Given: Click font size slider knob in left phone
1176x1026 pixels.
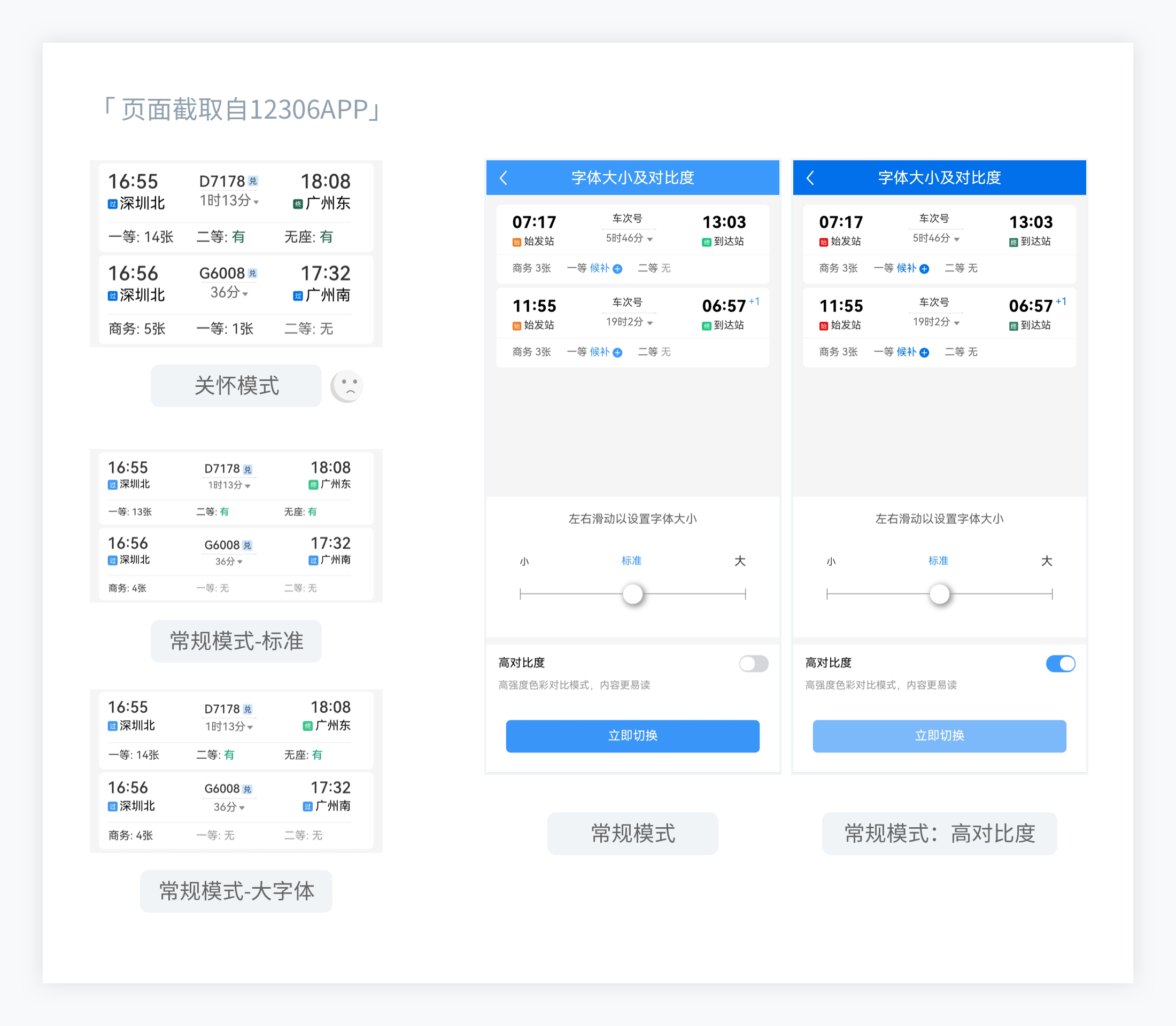Looking at the screenshot, I should pos(632,594).
